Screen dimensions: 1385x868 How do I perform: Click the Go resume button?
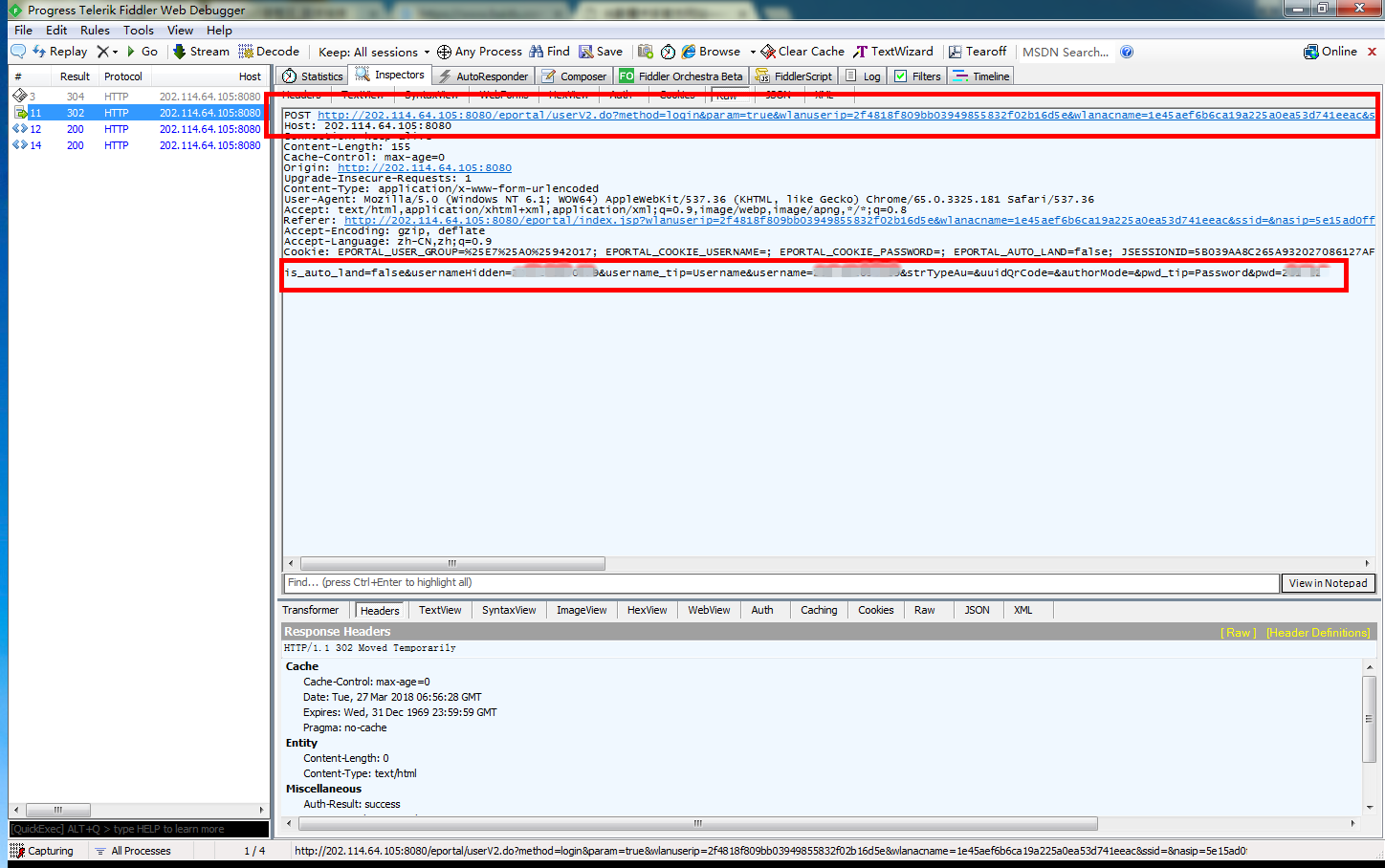(x=142, y=52)
